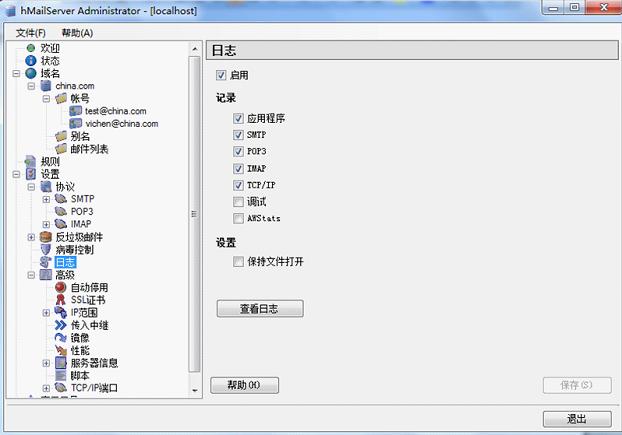Toggle the POP3 logging checkbox
The image size is (622, 435).
238,151
